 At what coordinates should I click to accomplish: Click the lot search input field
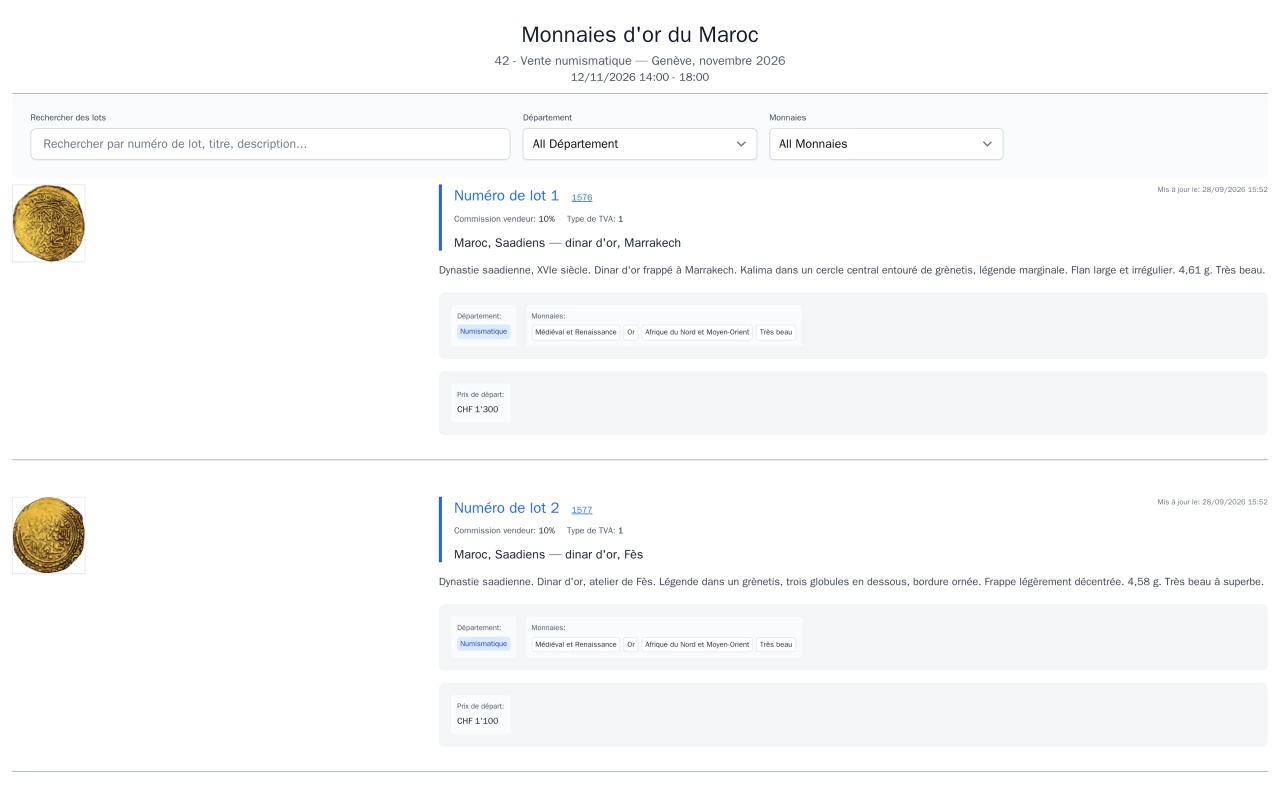(270, 144)
